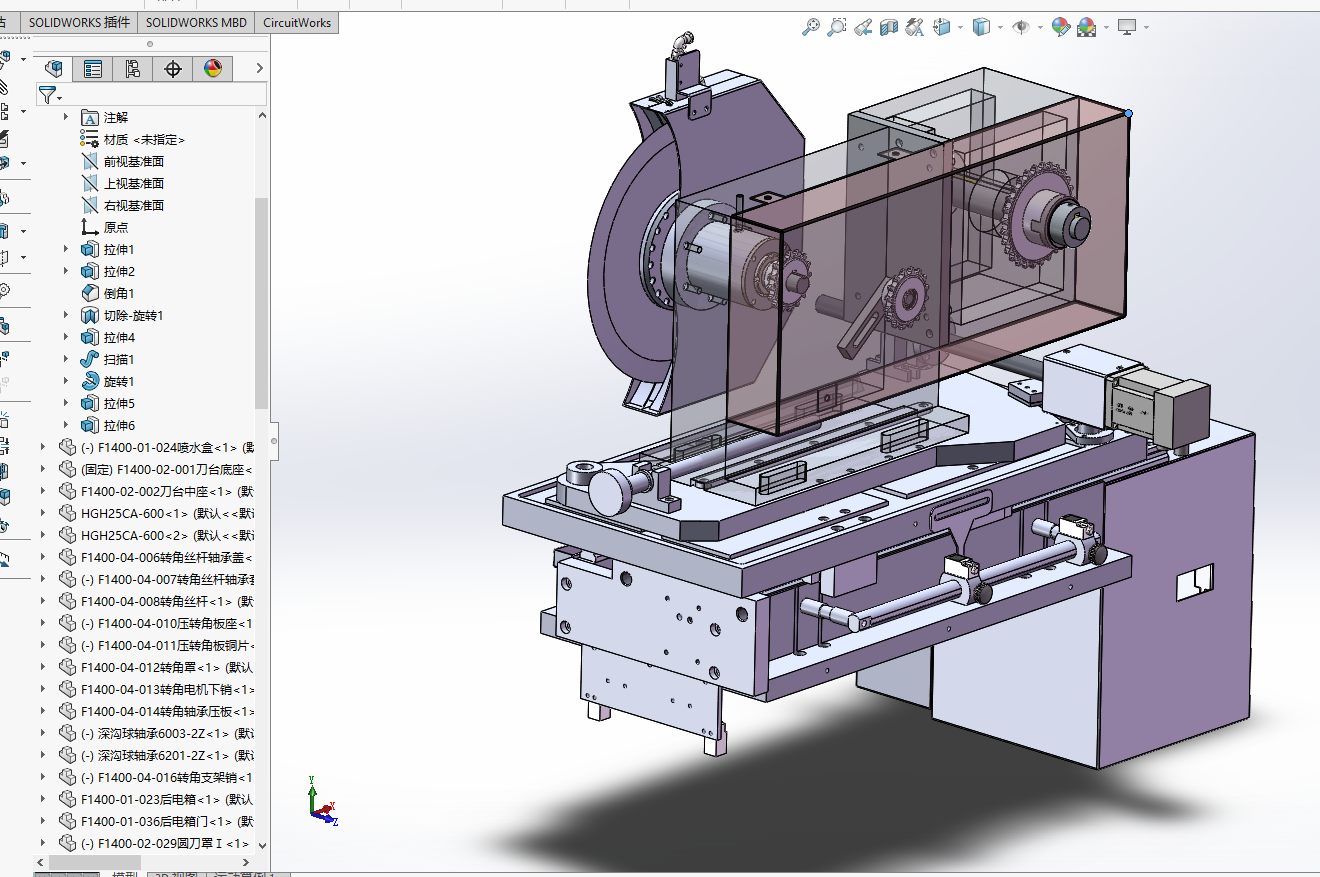The width and height of the screenshot is (1320, 877).
Task: Expand the 拉伸1 feature node
Action: [67, 250]
